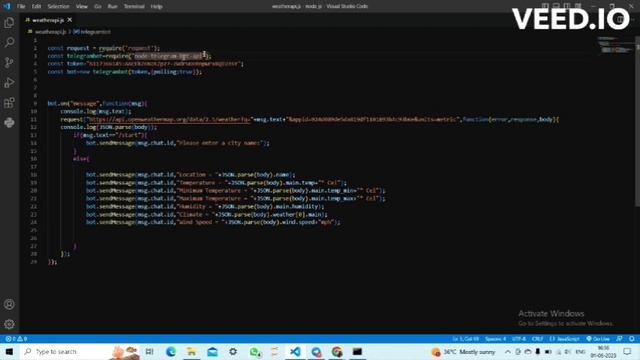This screenshot has width=640, height=360.
Task: Open the Explorer view in the activity bar
Action: coord(9,22)
